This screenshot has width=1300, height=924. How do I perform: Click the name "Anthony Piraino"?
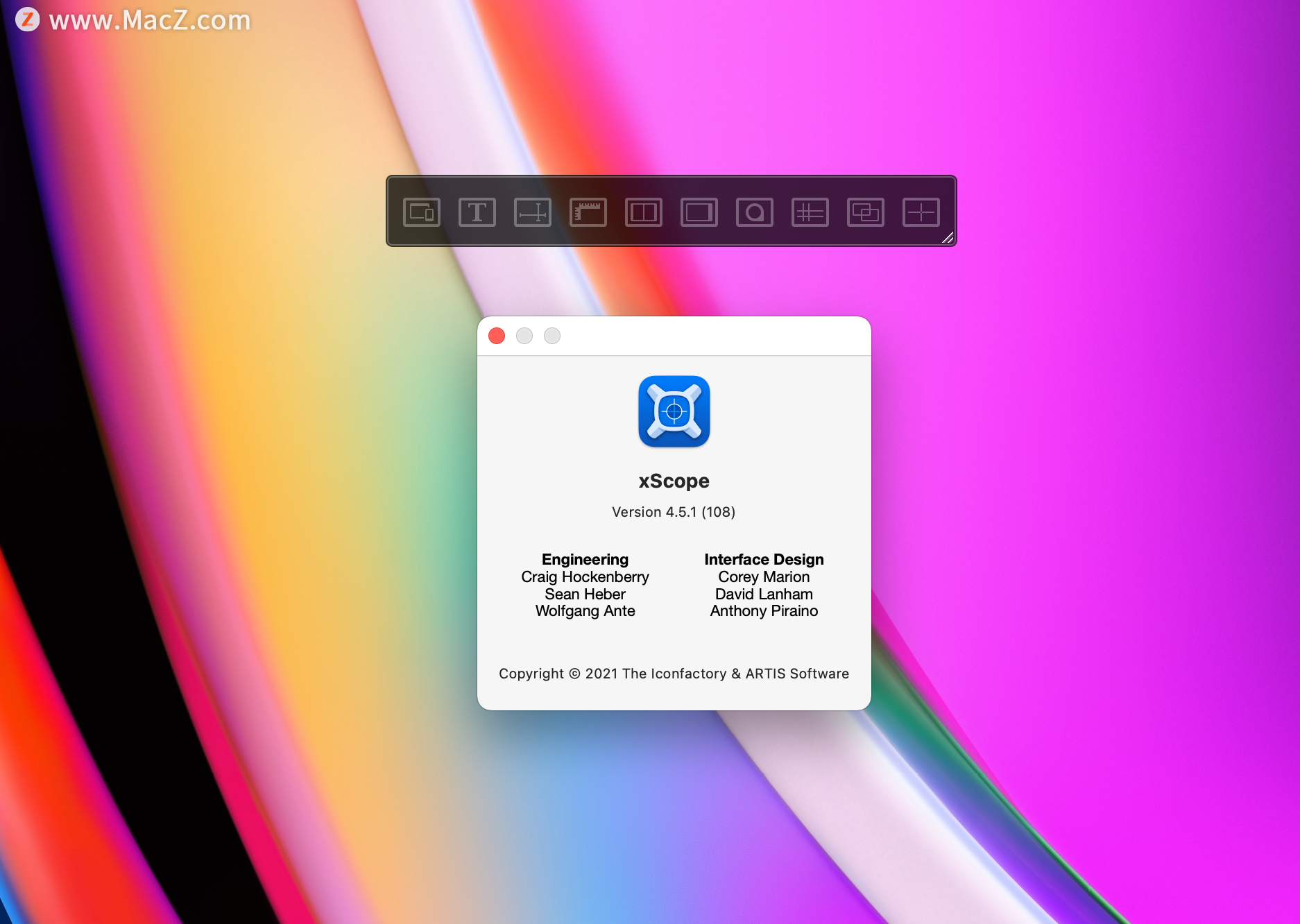[764, 611]
